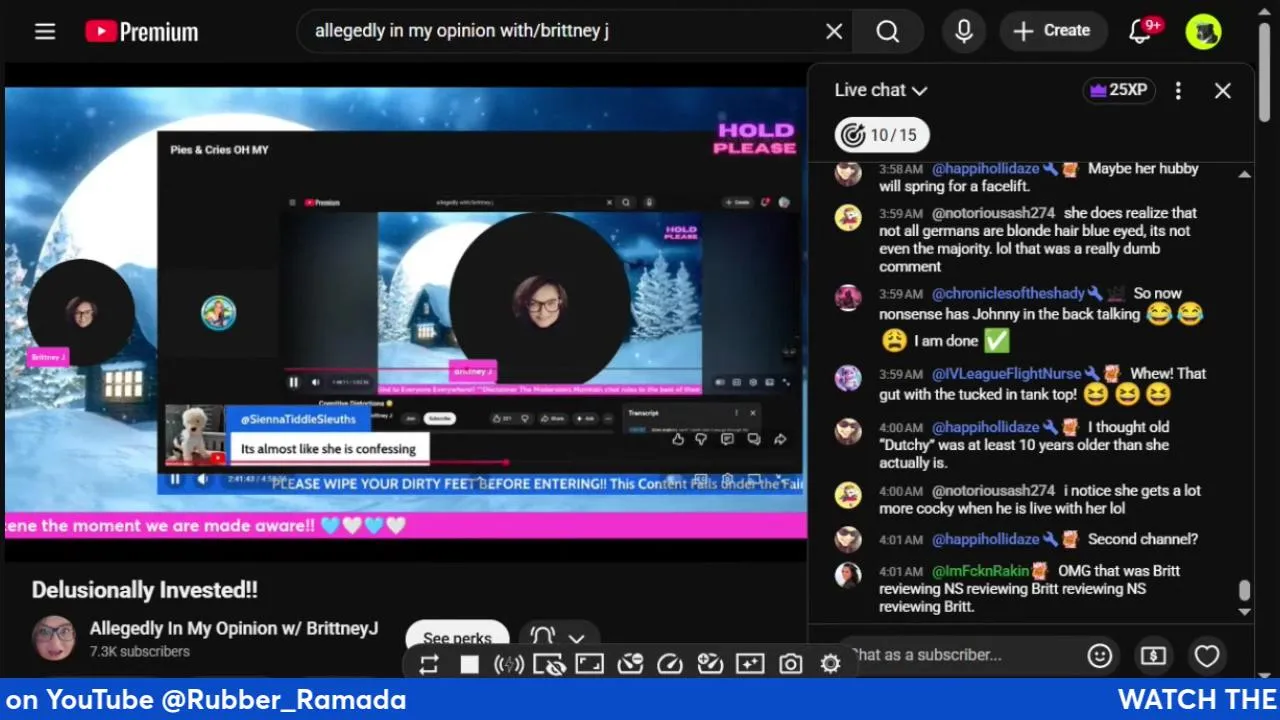
Task: Click the @ImFcknRakin username
Action: (x=980, y=571)
